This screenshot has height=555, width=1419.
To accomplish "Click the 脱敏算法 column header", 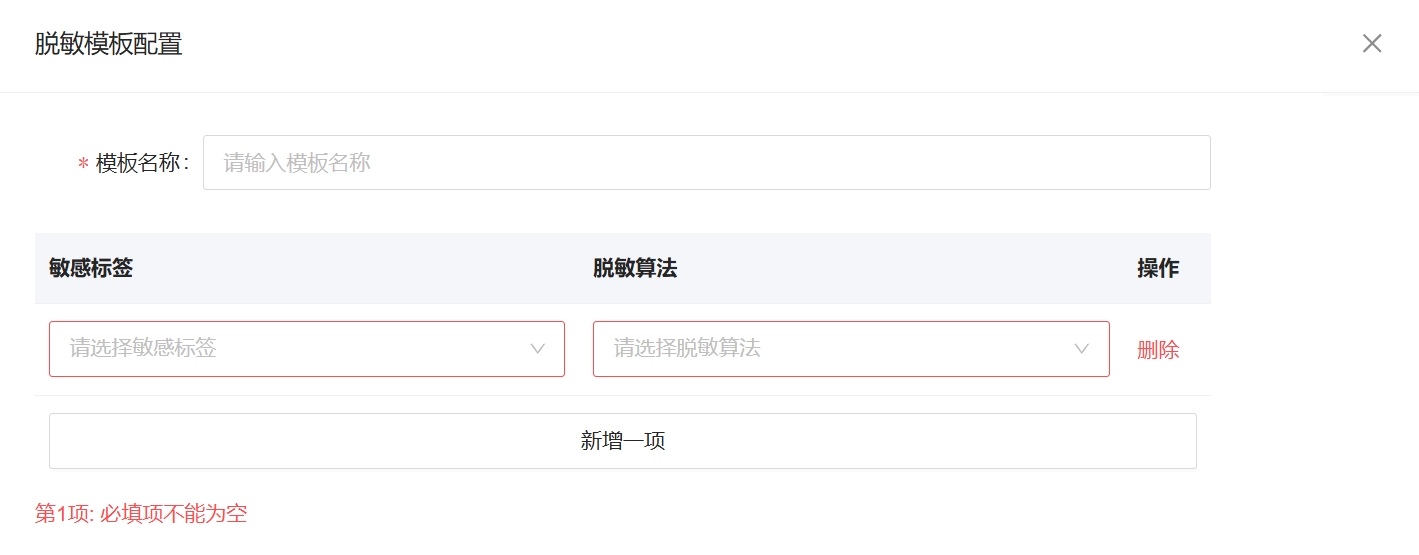I will [x=635, y=268].
